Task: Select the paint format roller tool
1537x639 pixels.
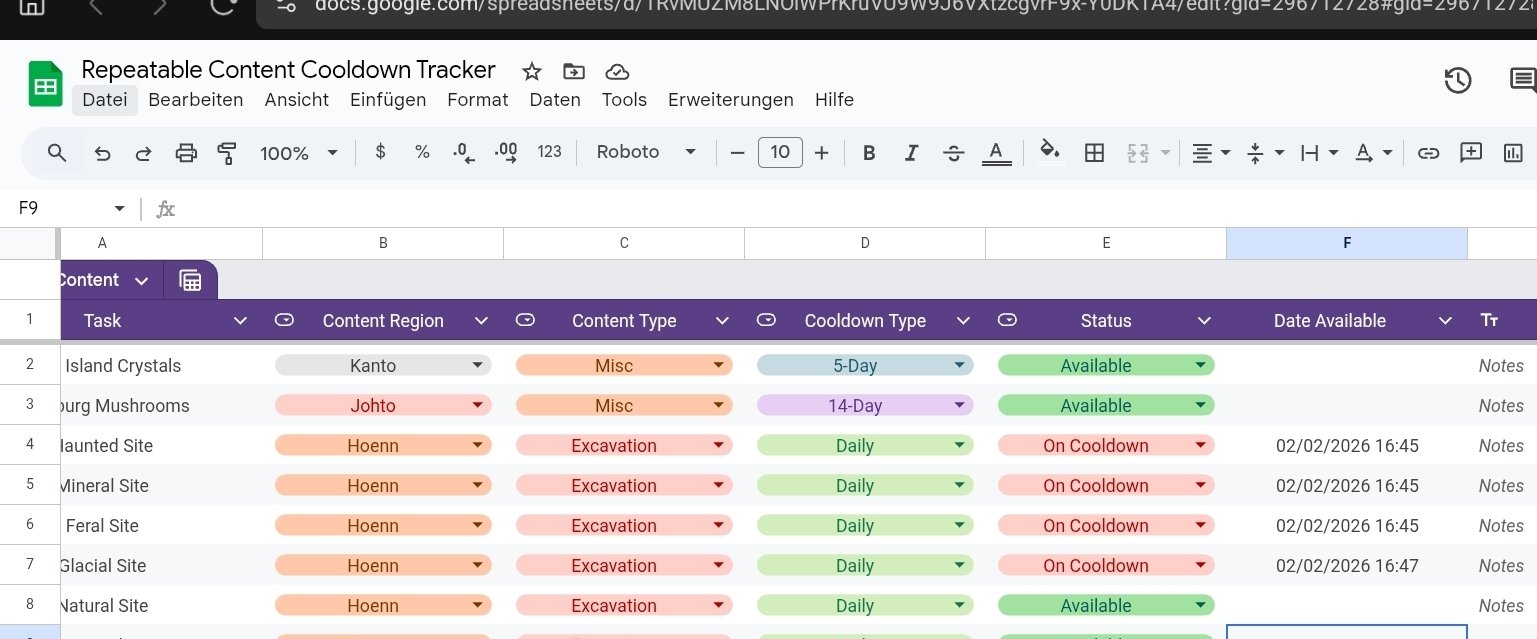Action: tap(227, 153)
